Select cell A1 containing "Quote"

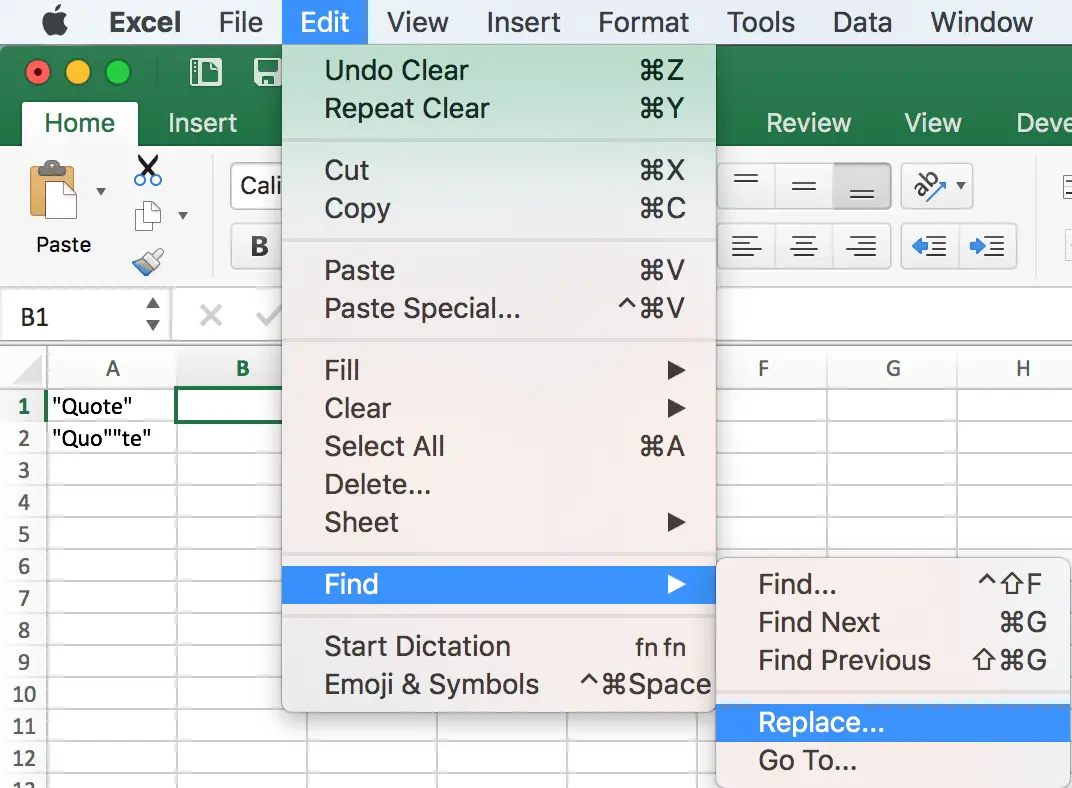pos(111,405)
